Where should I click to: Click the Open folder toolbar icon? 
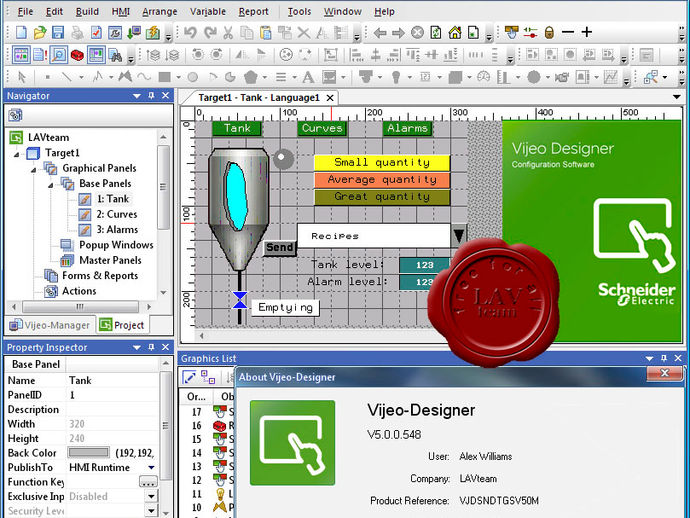coord(40,33)
